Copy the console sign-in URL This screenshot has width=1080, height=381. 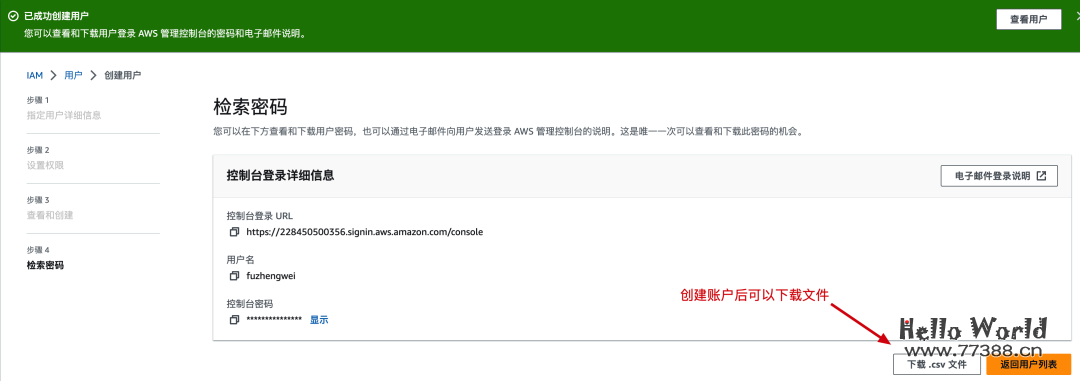(234, 232)
